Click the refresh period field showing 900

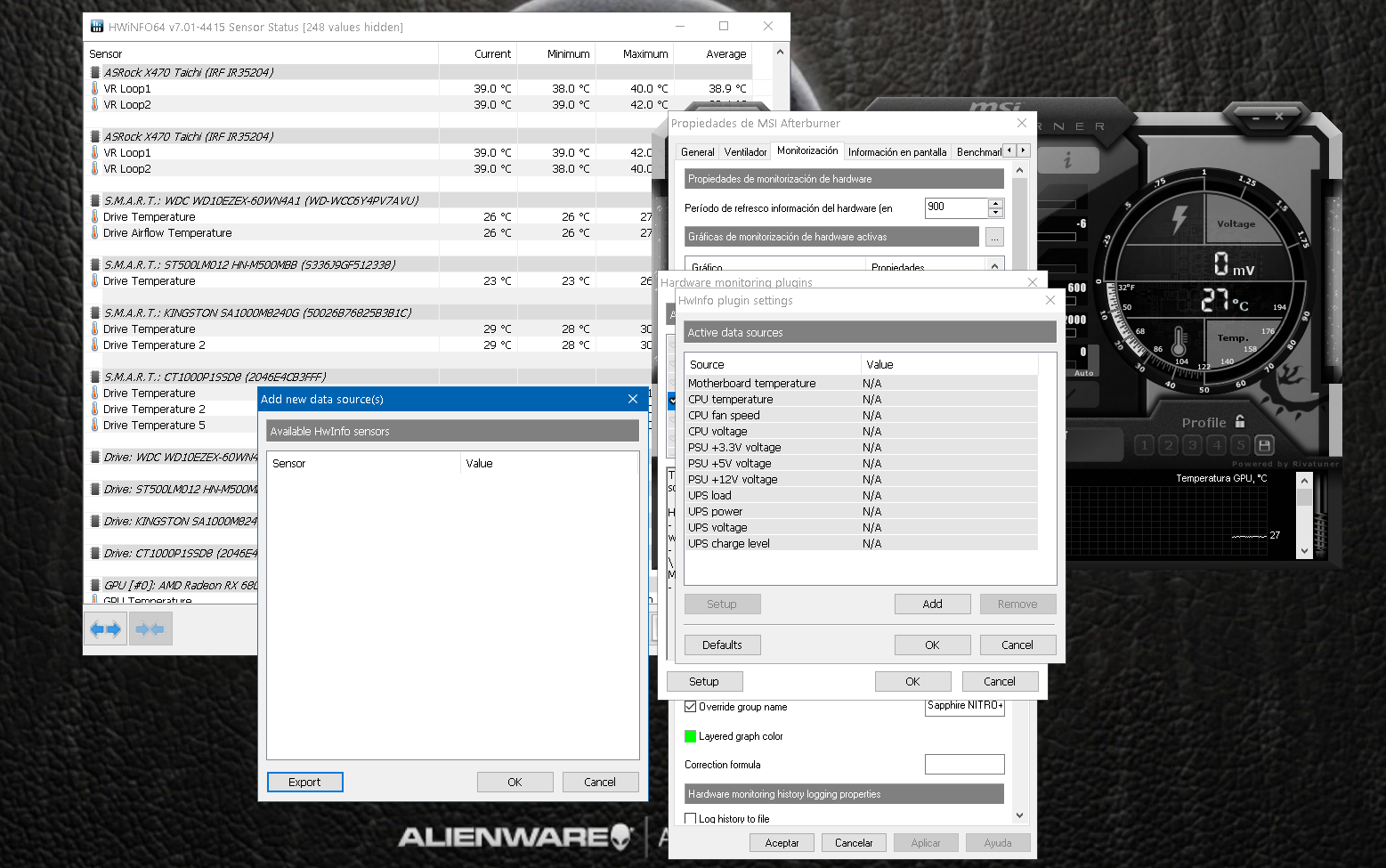956,207
